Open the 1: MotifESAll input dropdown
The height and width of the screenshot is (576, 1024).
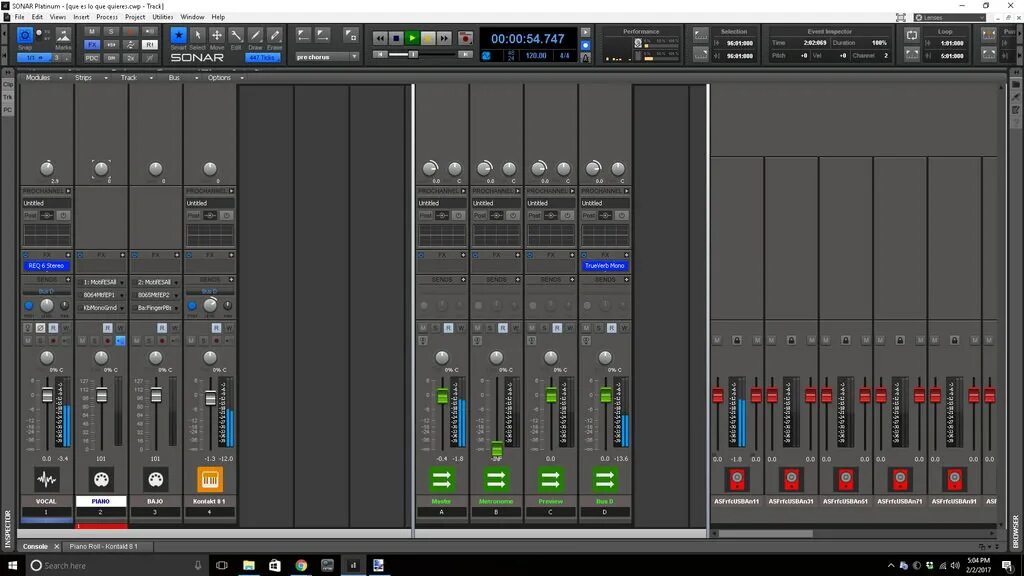[x=101, y=282]
